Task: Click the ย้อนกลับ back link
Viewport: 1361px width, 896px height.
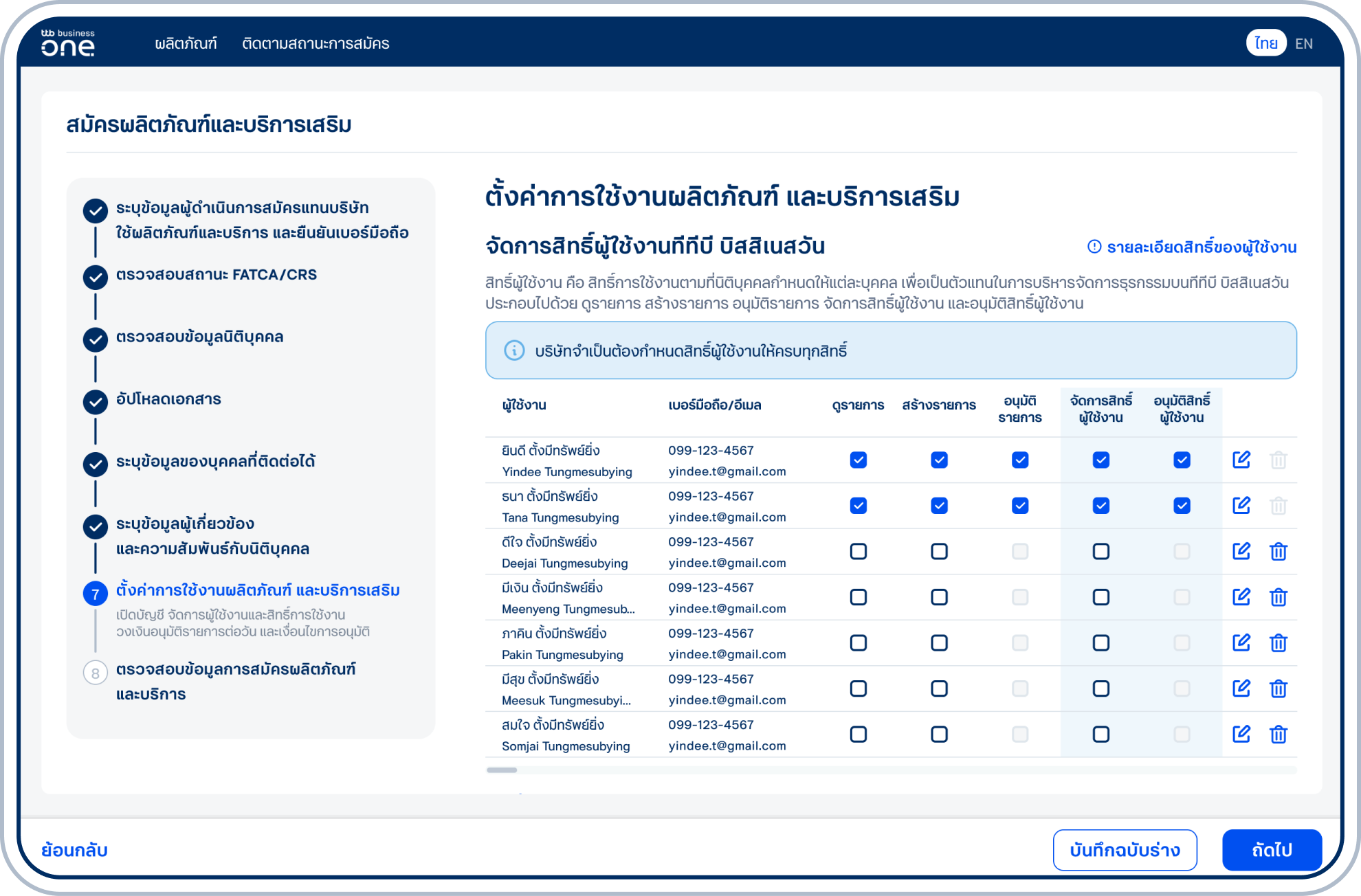Action: click(x=74, y=850)
